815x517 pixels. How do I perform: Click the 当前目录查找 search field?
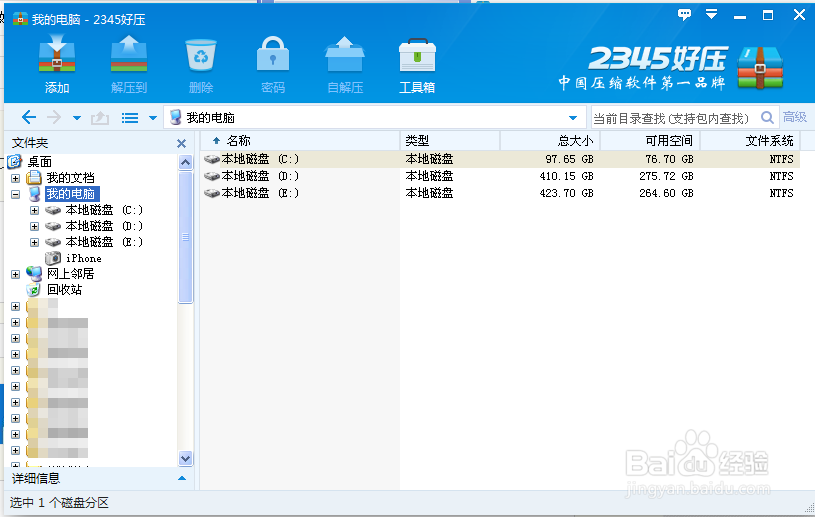tap(675, 118)
